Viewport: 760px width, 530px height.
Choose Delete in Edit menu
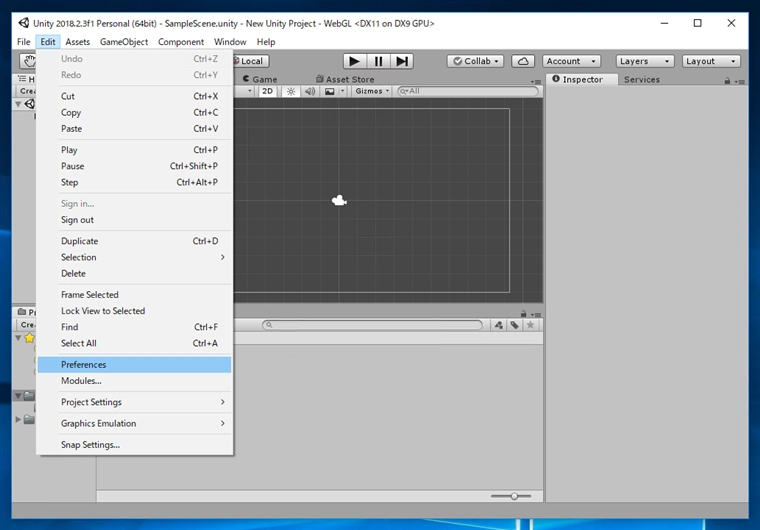[134, 273]
